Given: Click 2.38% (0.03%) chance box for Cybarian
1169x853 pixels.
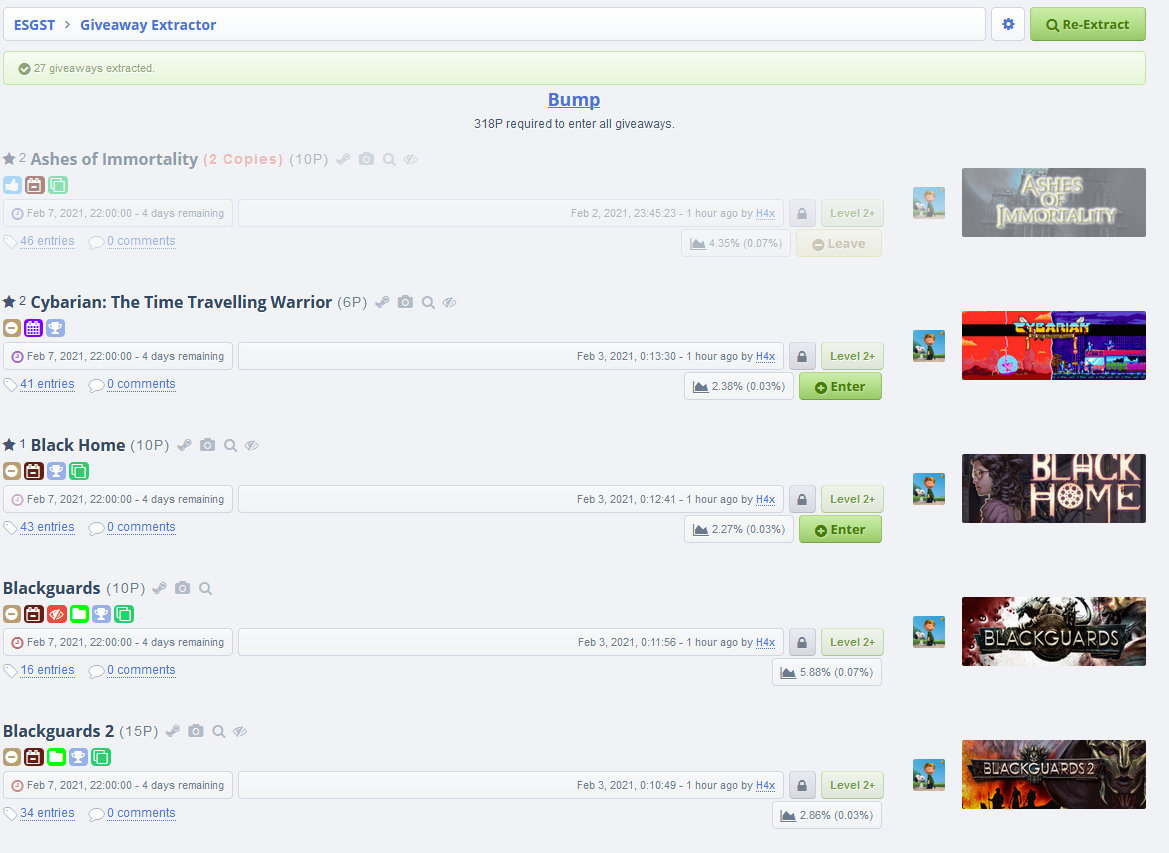Looking at the screenshot, I should (739, 386).
